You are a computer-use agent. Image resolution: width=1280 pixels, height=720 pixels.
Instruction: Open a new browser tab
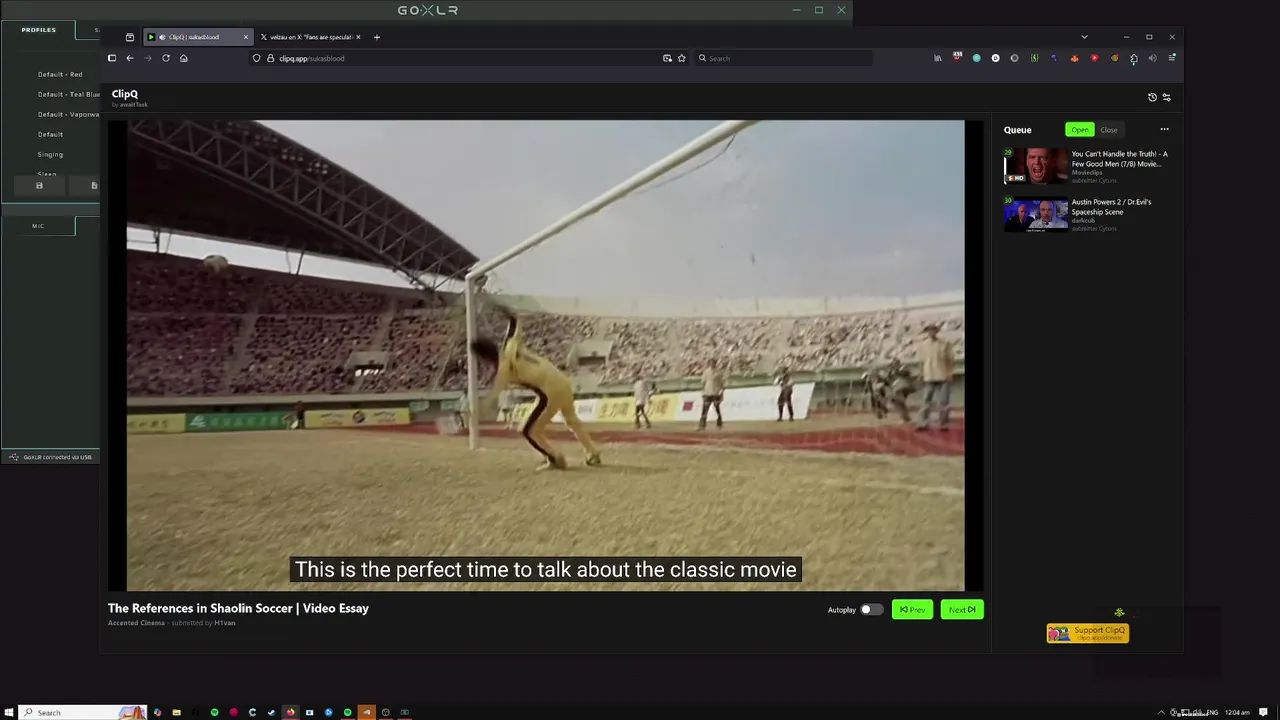[377, 37]
